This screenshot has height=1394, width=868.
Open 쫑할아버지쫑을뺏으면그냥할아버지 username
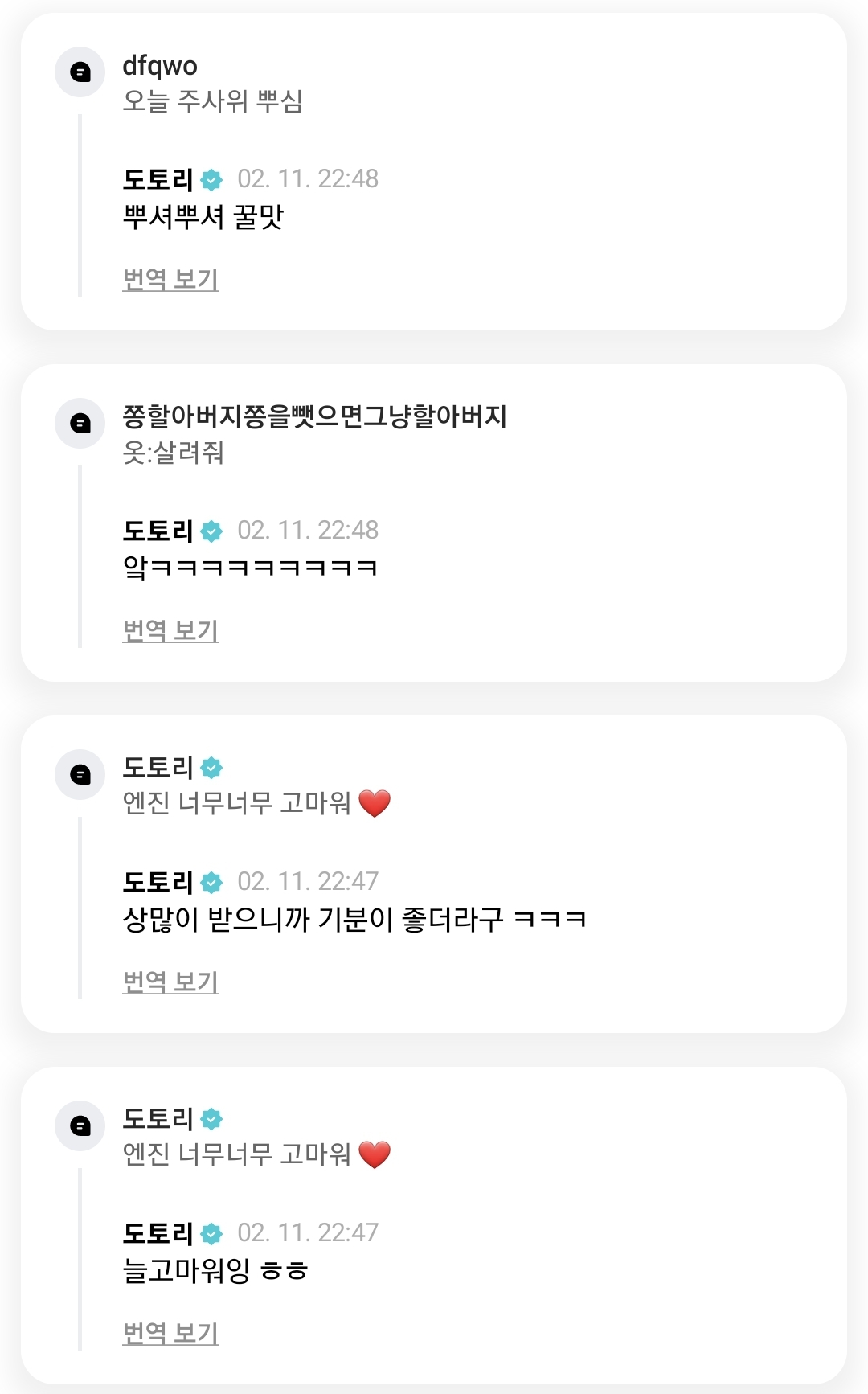coord(314,416)
